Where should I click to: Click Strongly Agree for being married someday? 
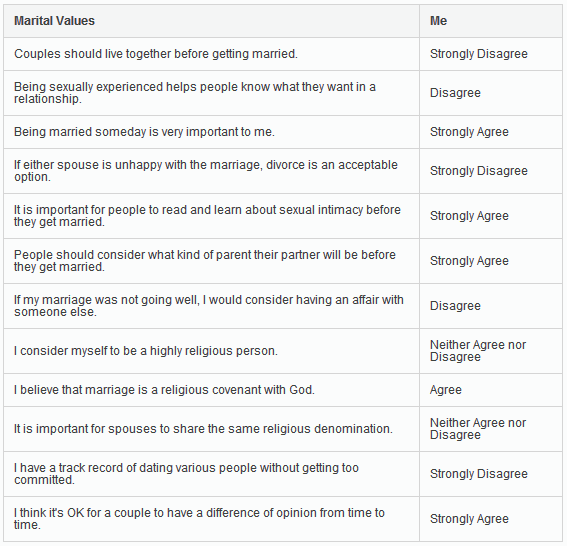(469, 132)
